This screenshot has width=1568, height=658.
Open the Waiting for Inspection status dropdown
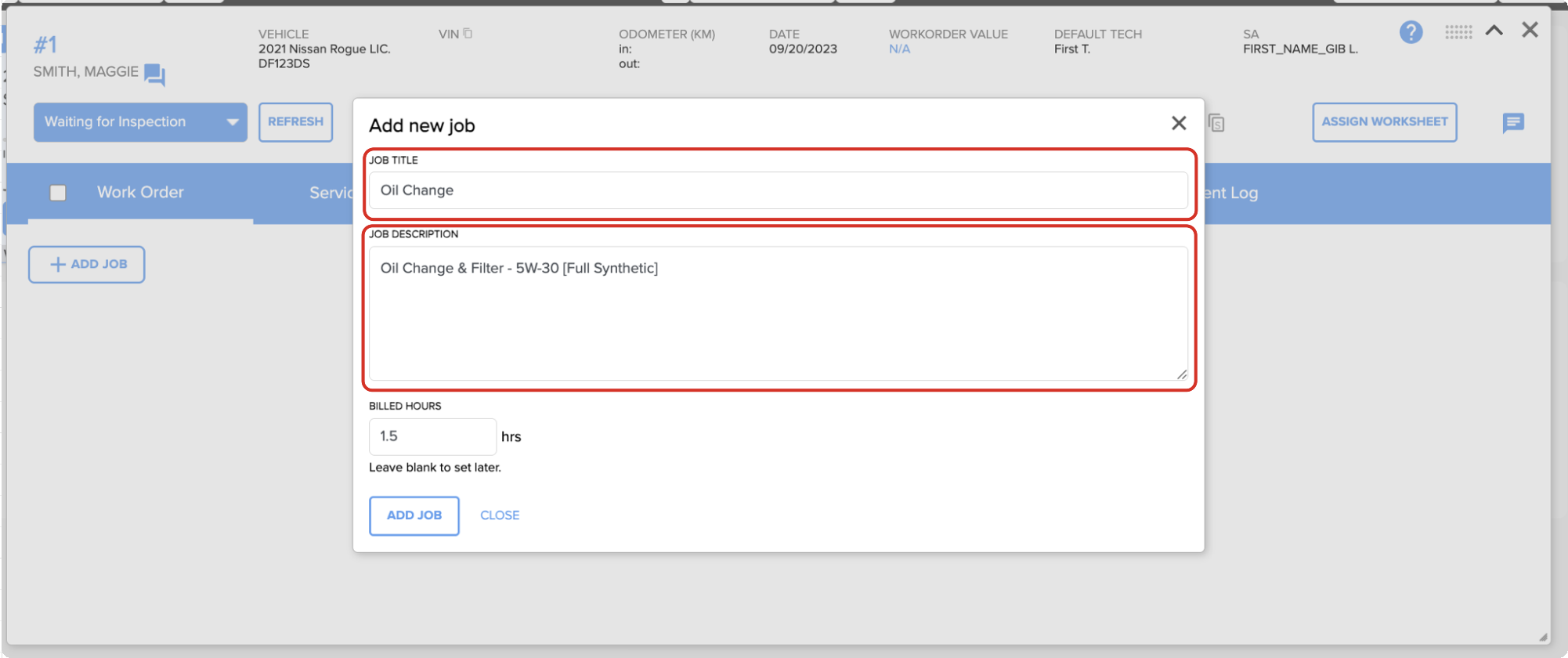pos(140,122)
